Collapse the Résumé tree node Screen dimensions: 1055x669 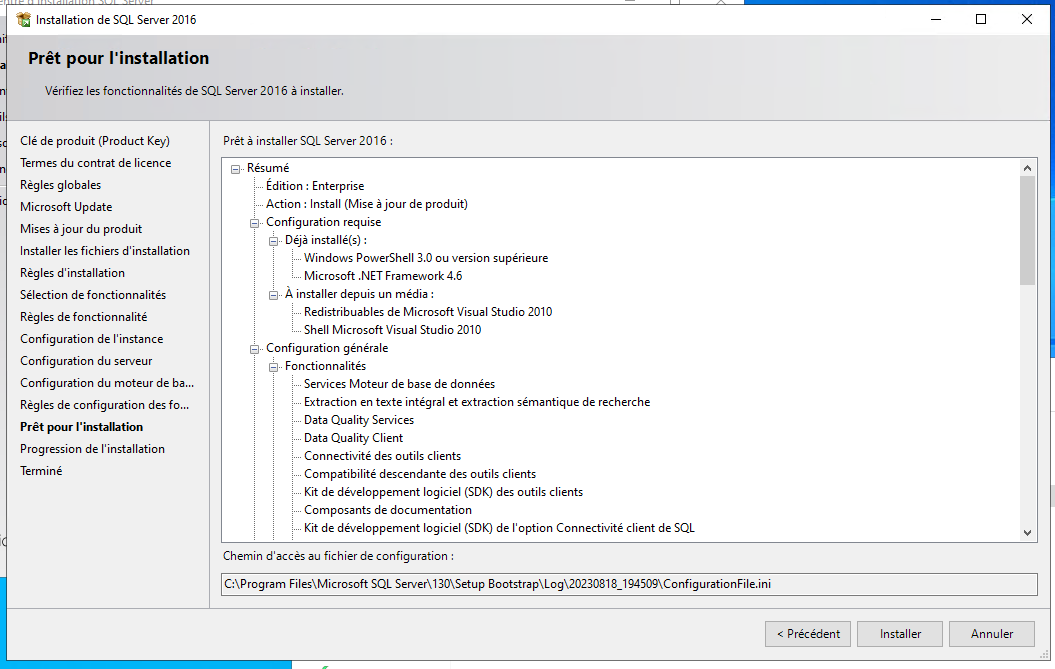pyautogui.click(x=235, y=169)
